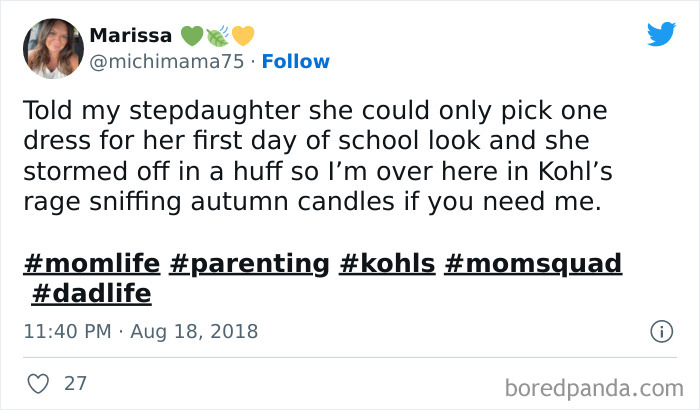Click the green heart emoji beside Marissa
Viewport: 700px width, 410px height.
pyautogui.click(x=193, y=36)
